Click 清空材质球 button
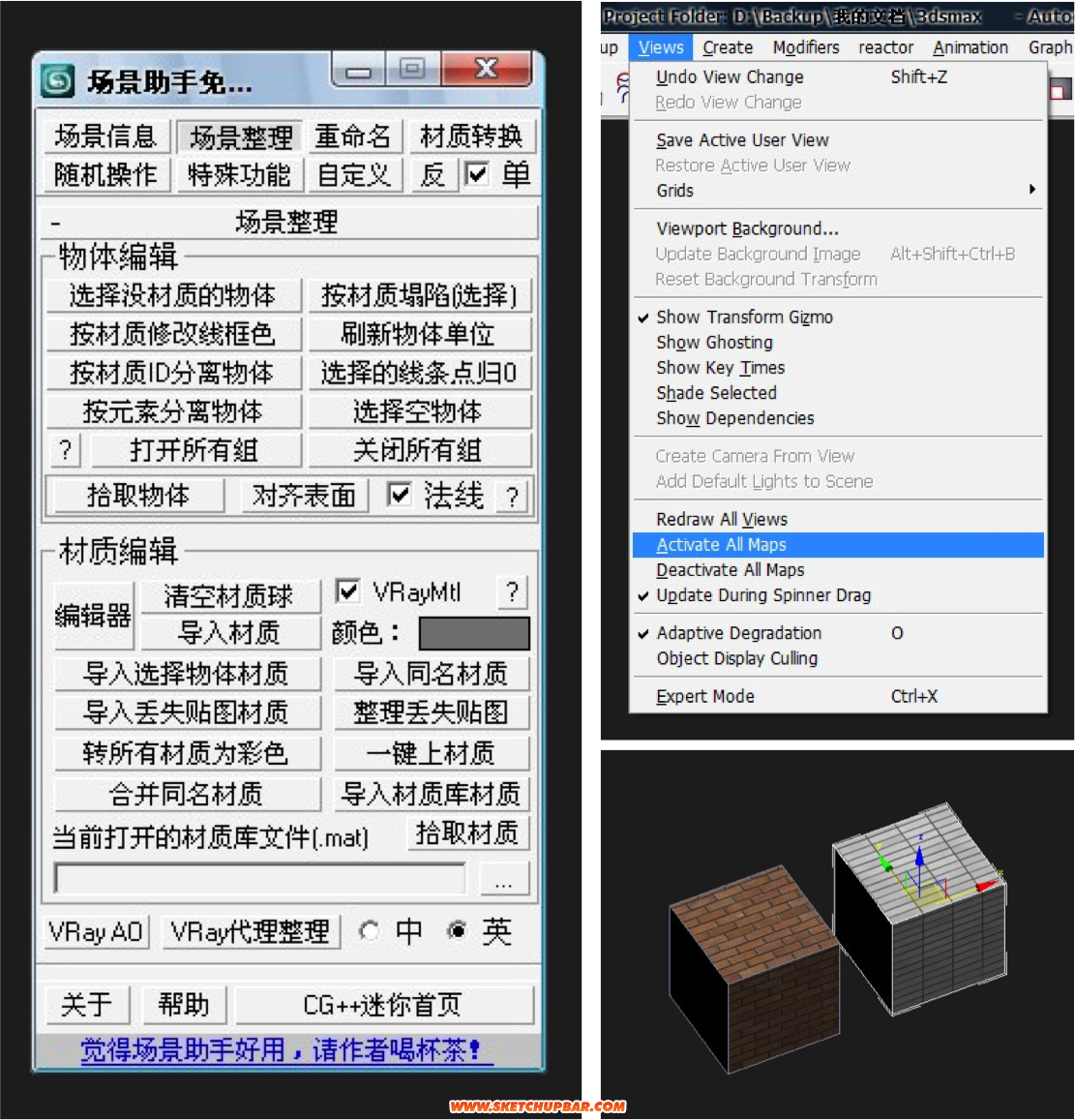The image size is (1075, 1120). click(229, 595)
